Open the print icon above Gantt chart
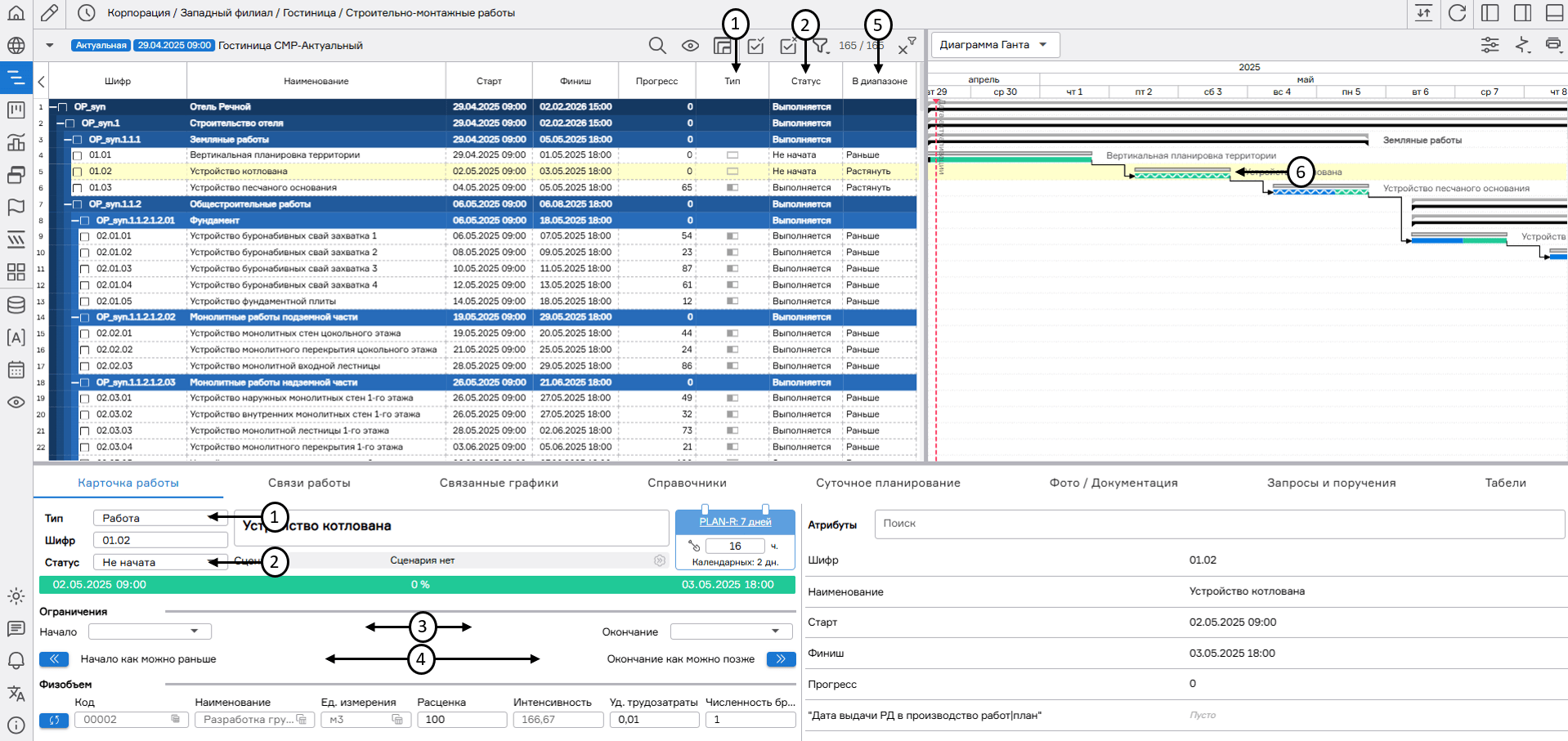Viewport: 1568px width, 741px height. [1552, 45]
